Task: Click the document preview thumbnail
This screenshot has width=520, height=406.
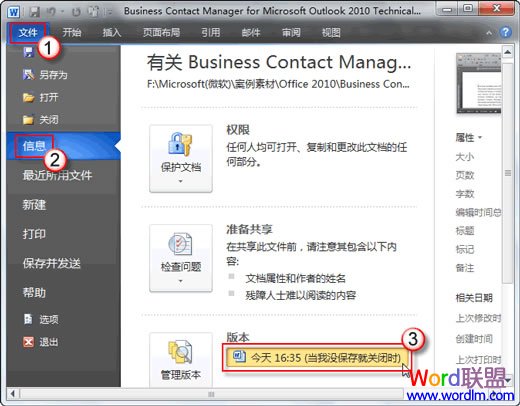Action: 478,83
